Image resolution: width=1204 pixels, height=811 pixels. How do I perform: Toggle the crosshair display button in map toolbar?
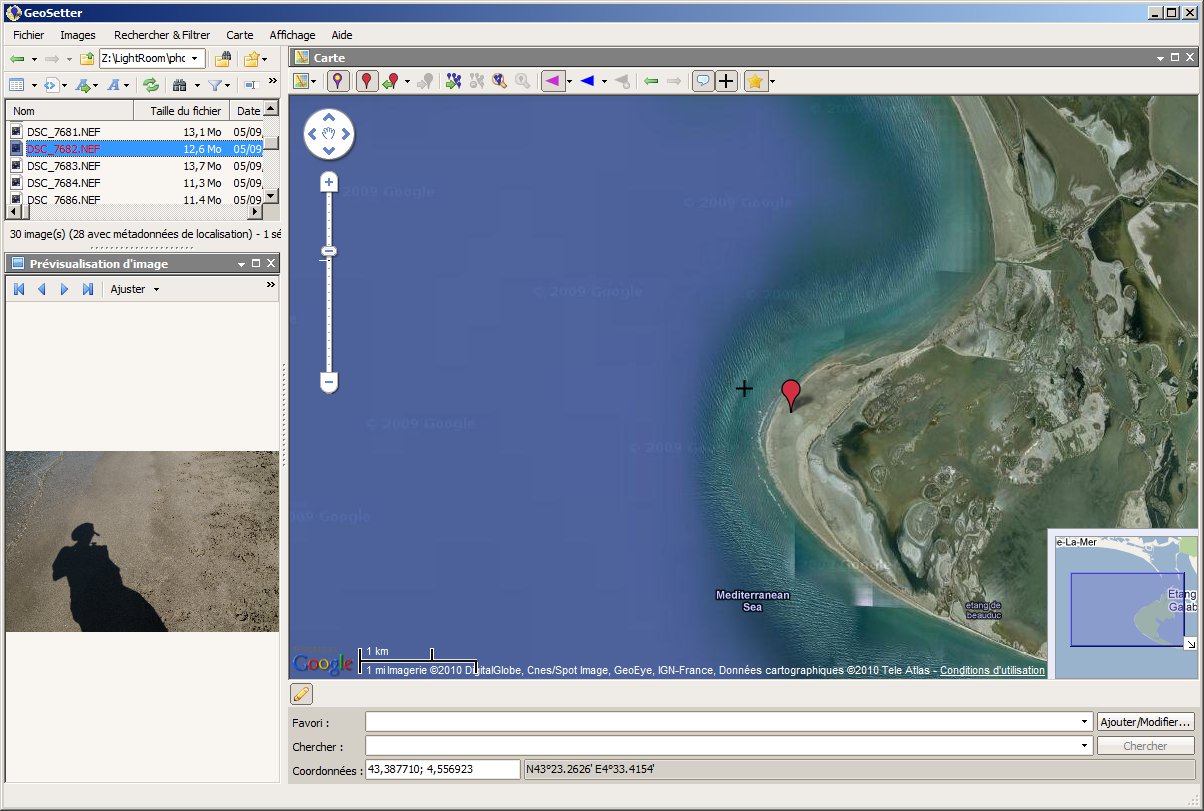pyautogui.click(x=727, y=81)
